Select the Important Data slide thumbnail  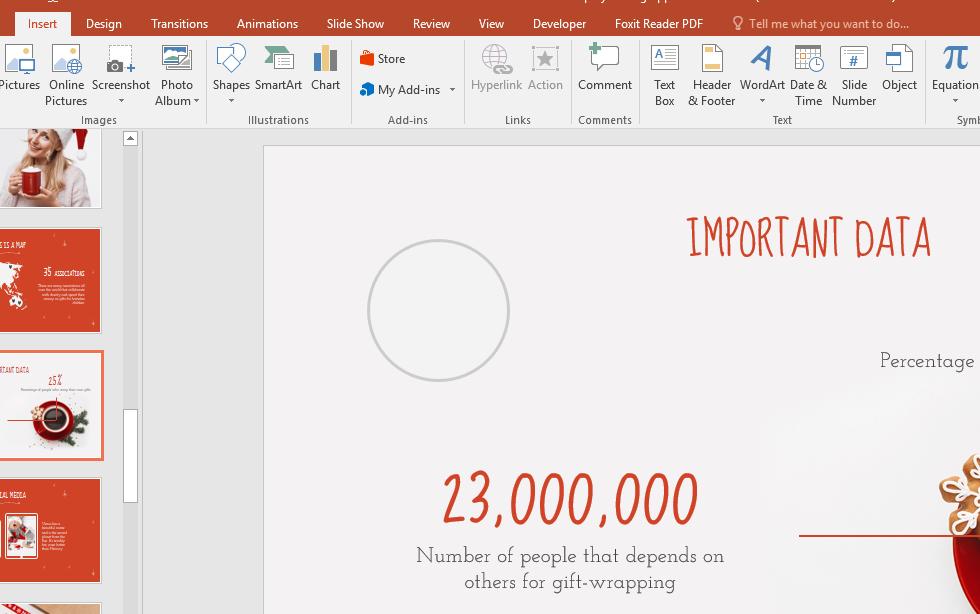tap(51, 405)
